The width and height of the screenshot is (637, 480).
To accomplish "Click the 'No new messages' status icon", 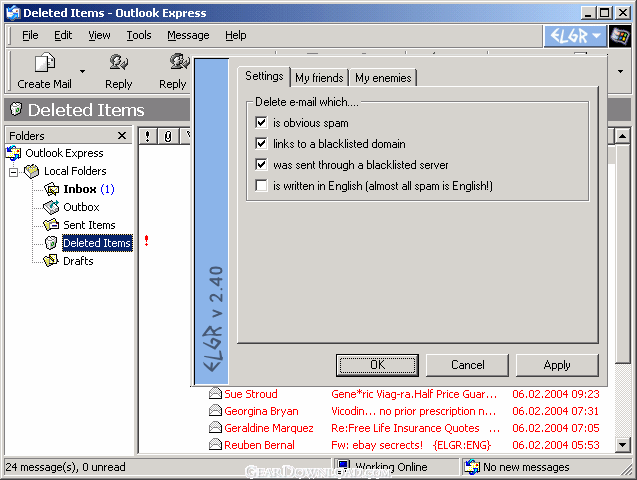I will pos(472,467).
